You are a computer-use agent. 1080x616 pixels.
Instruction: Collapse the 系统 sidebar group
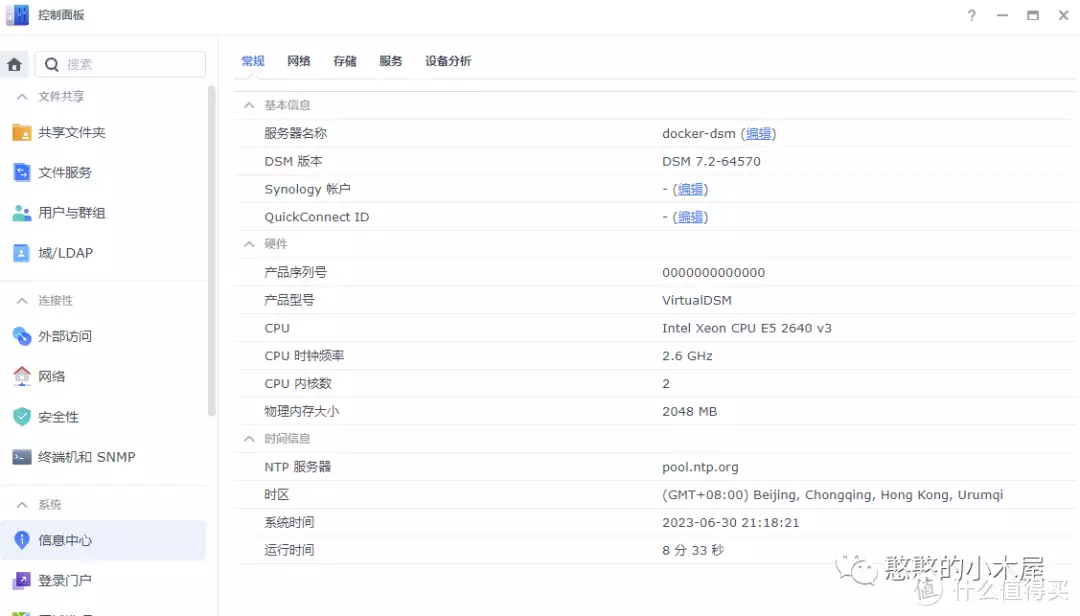pos(22,504)
